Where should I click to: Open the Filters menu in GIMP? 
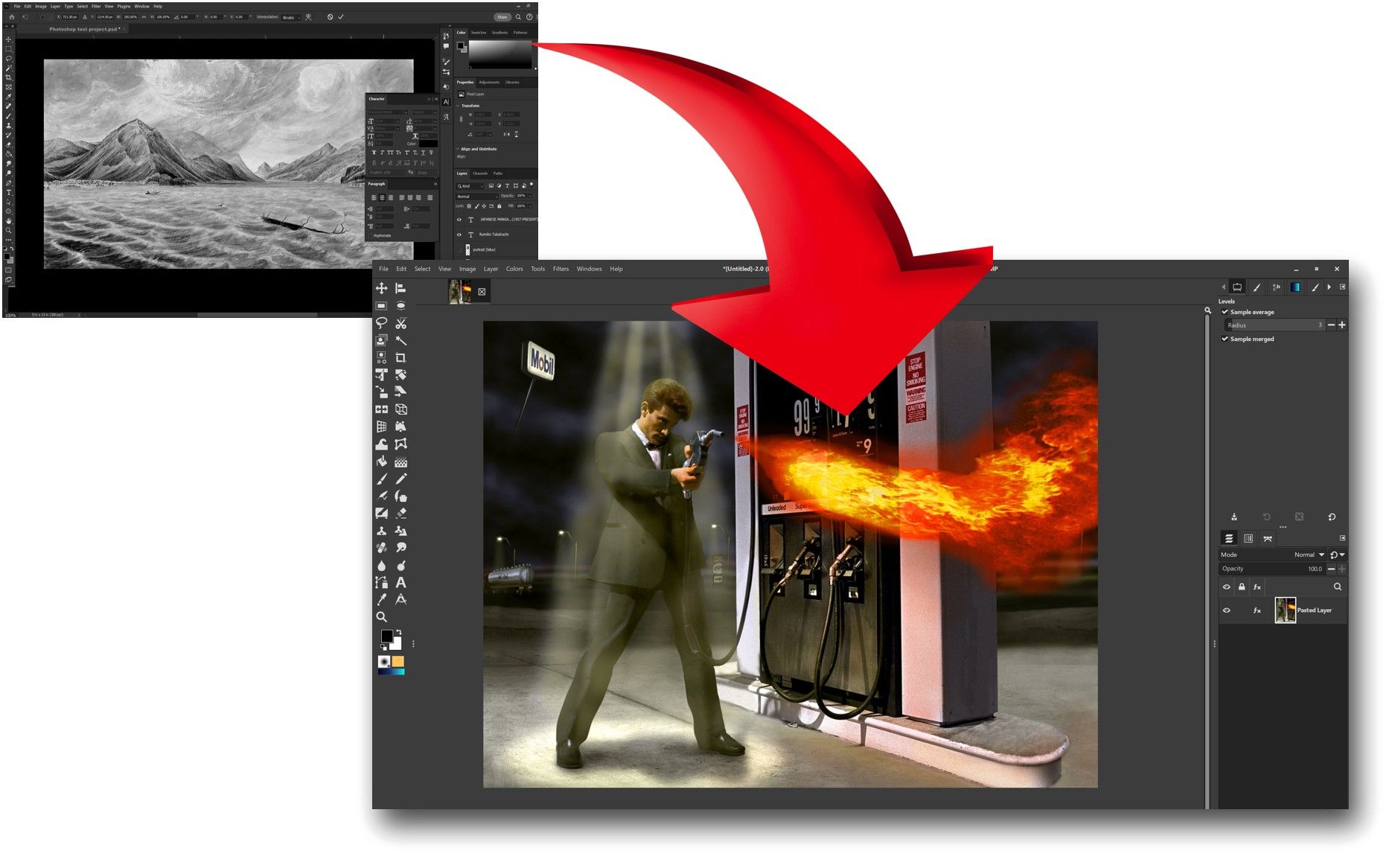[561, 269]
